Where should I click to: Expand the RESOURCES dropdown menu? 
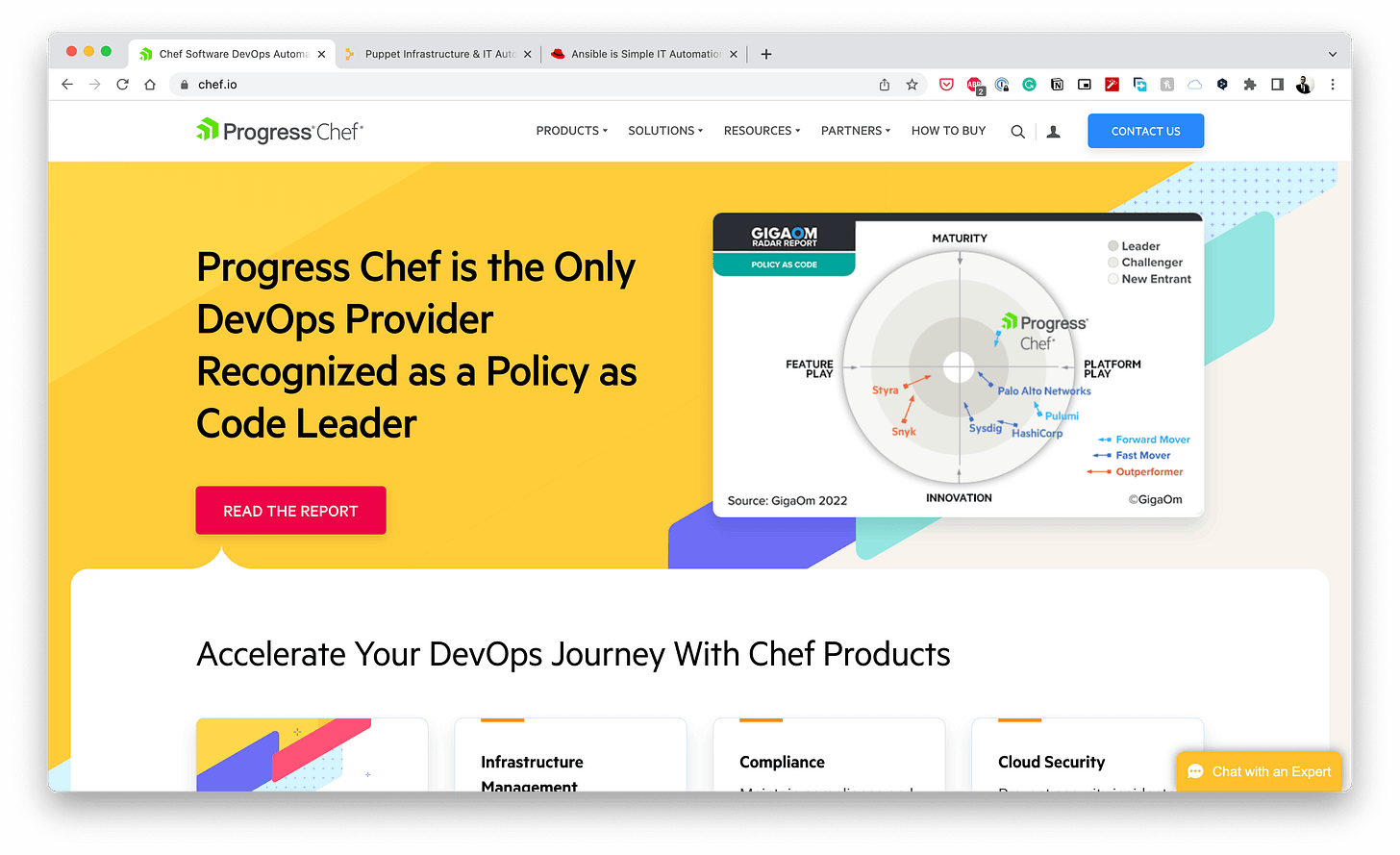point(762,131)
